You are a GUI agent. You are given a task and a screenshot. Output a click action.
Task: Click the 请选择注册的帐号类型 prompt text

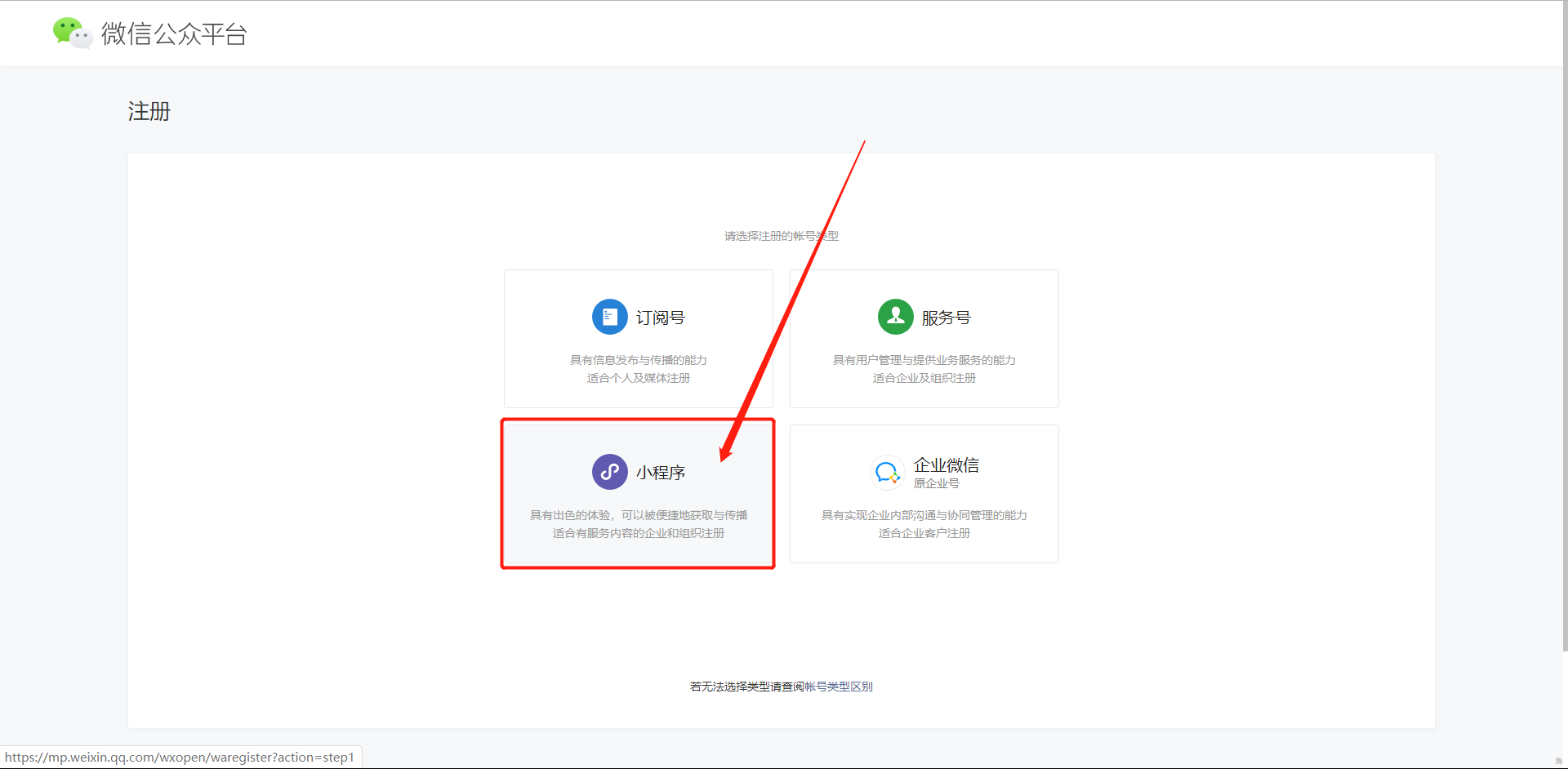(x=782, y=236)
